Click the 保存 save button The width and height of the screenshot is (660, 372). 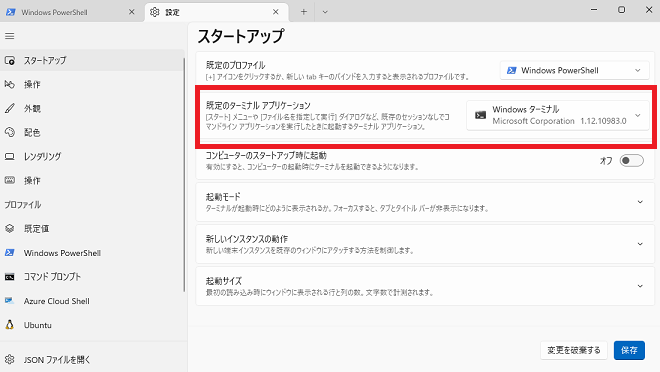629,350
